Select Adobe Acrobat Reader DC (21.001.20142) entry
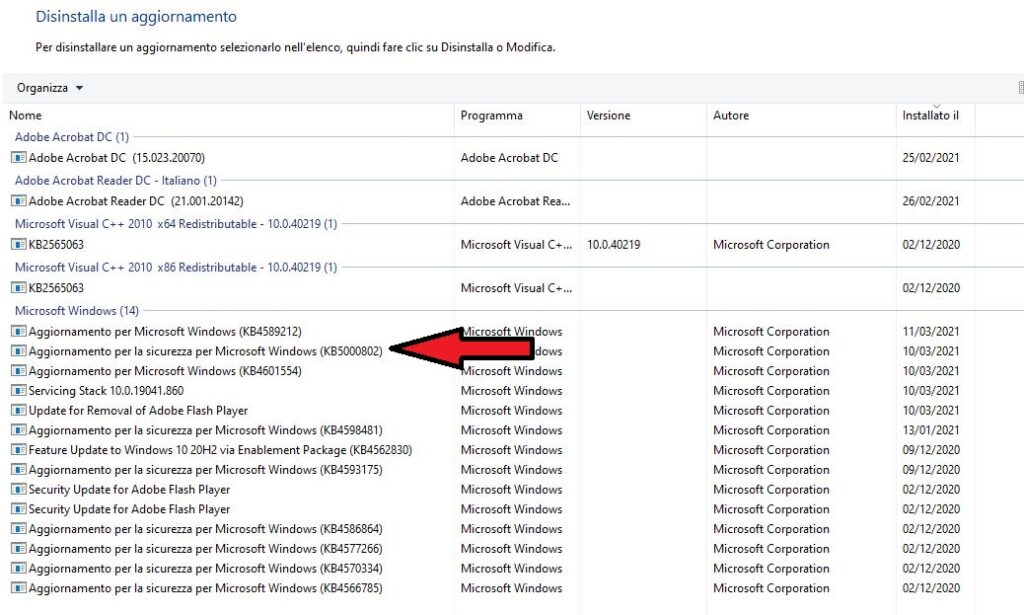Screen dimensions: 1024x615 point(136,201)
